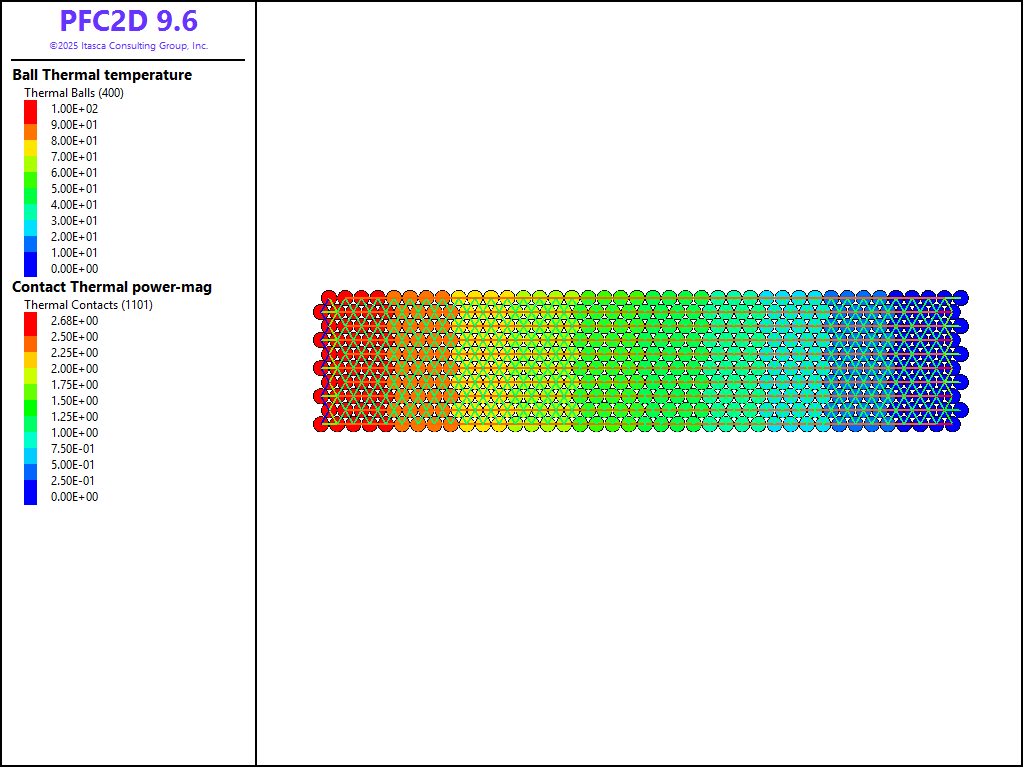
Task: Select the 2.00E+00 power-mag color swatch
Action: coord(31,369)
